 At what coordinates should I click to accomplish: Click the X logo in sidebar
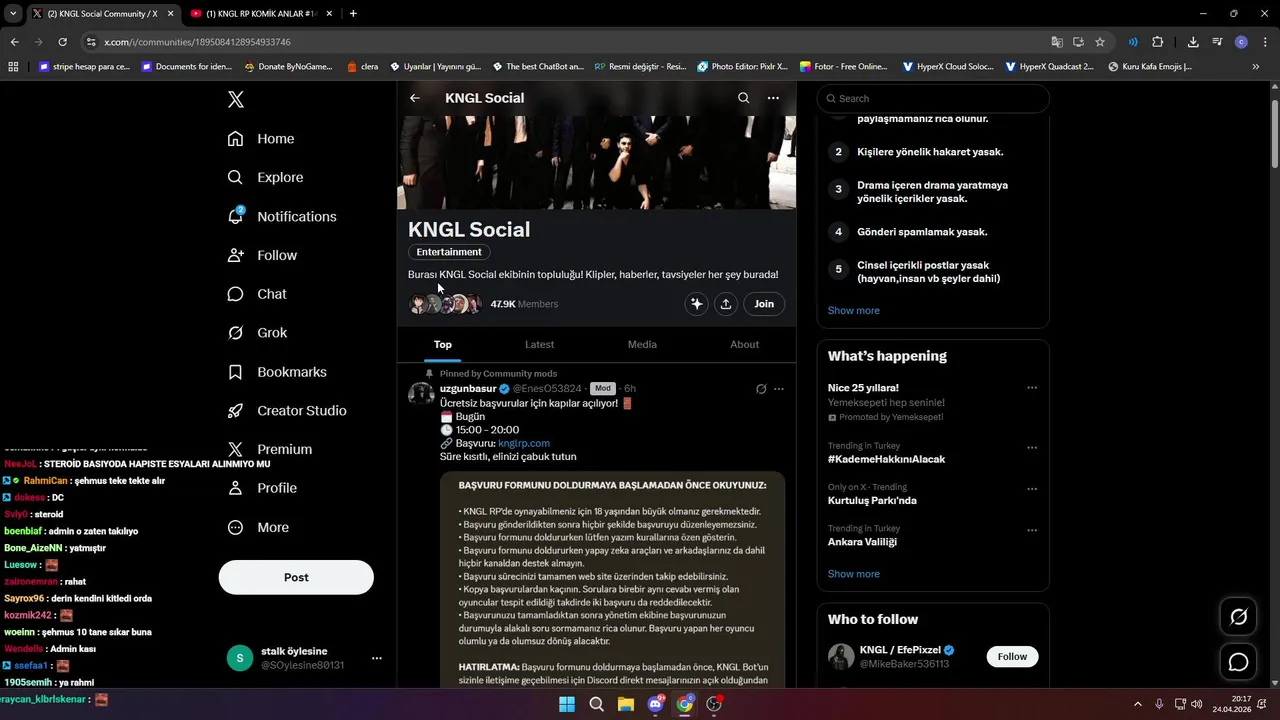coord(235,99)
